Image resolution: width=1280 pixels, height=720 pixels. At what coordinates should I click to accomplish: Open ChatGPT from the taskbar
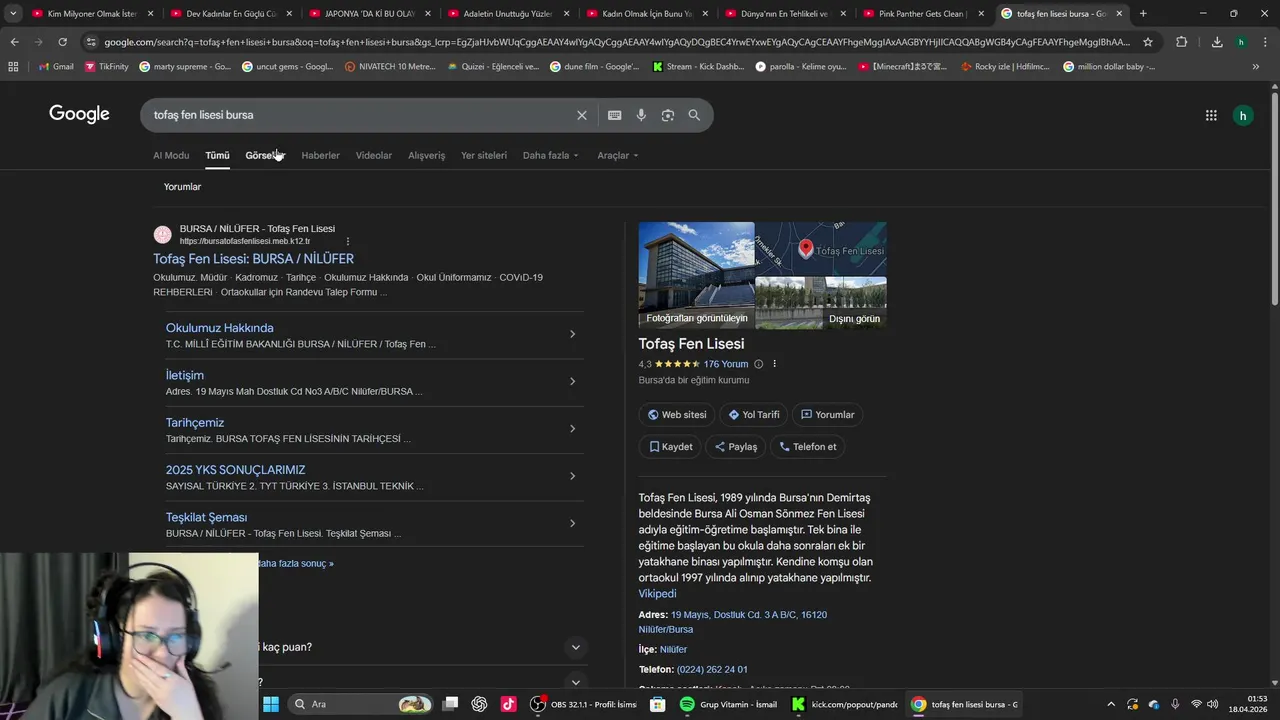tap(479, 704)
